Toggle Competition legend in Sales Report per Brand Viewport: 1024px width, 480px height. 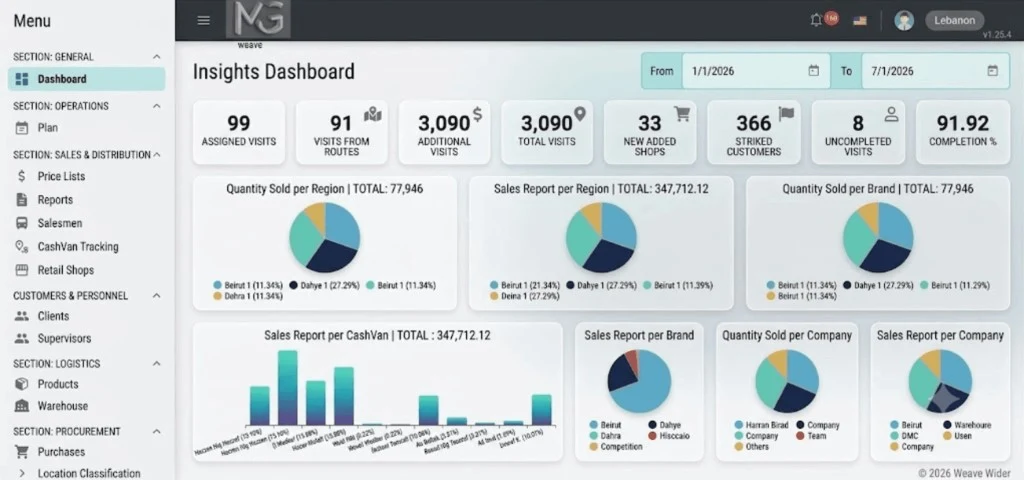coord(616,447)
